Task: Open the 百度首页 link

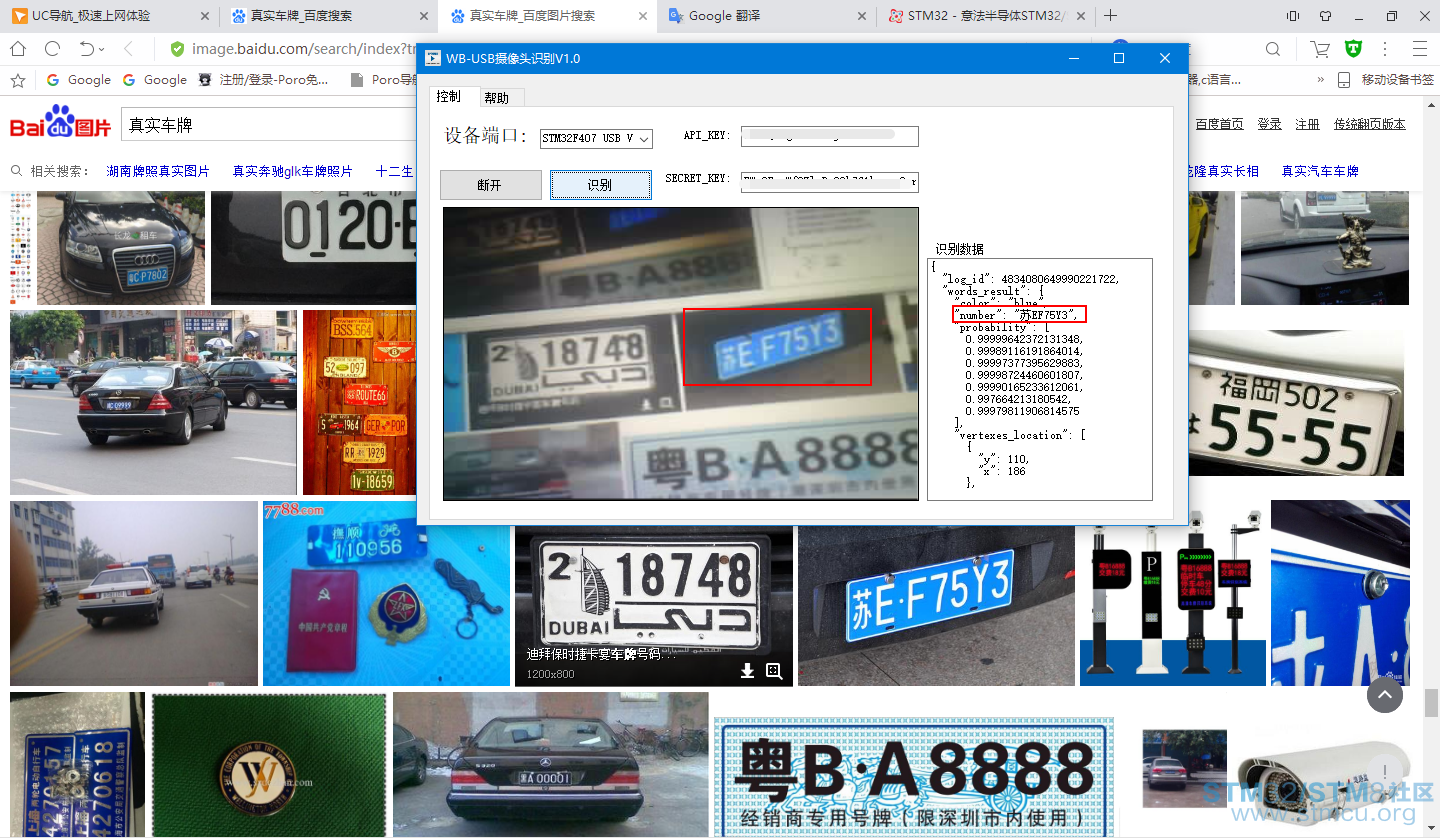Action: 1220,124
